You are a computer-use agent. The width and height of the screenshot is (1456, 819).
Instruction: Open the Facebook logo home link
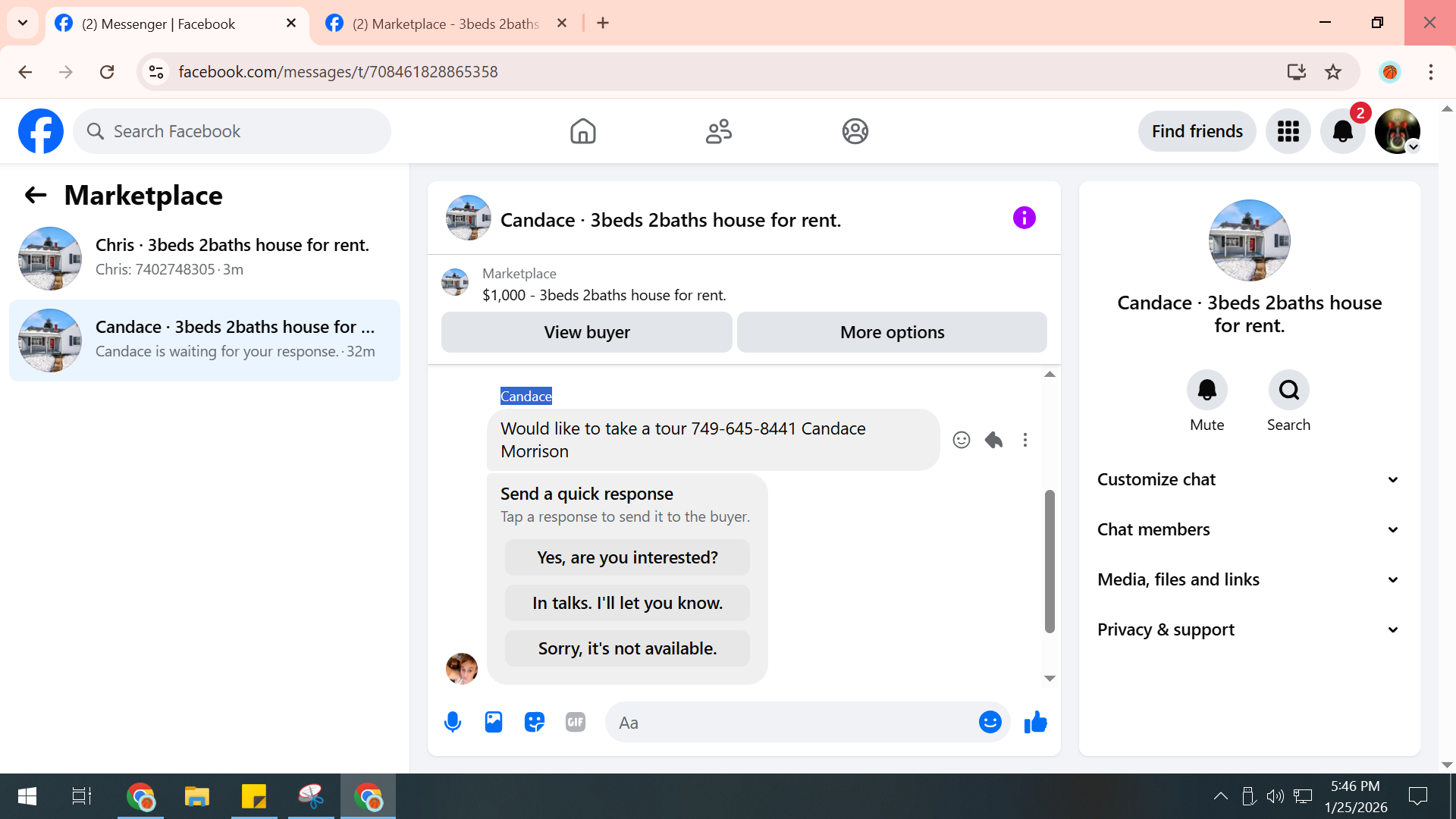pyautogui.click(x=41, y=131)
